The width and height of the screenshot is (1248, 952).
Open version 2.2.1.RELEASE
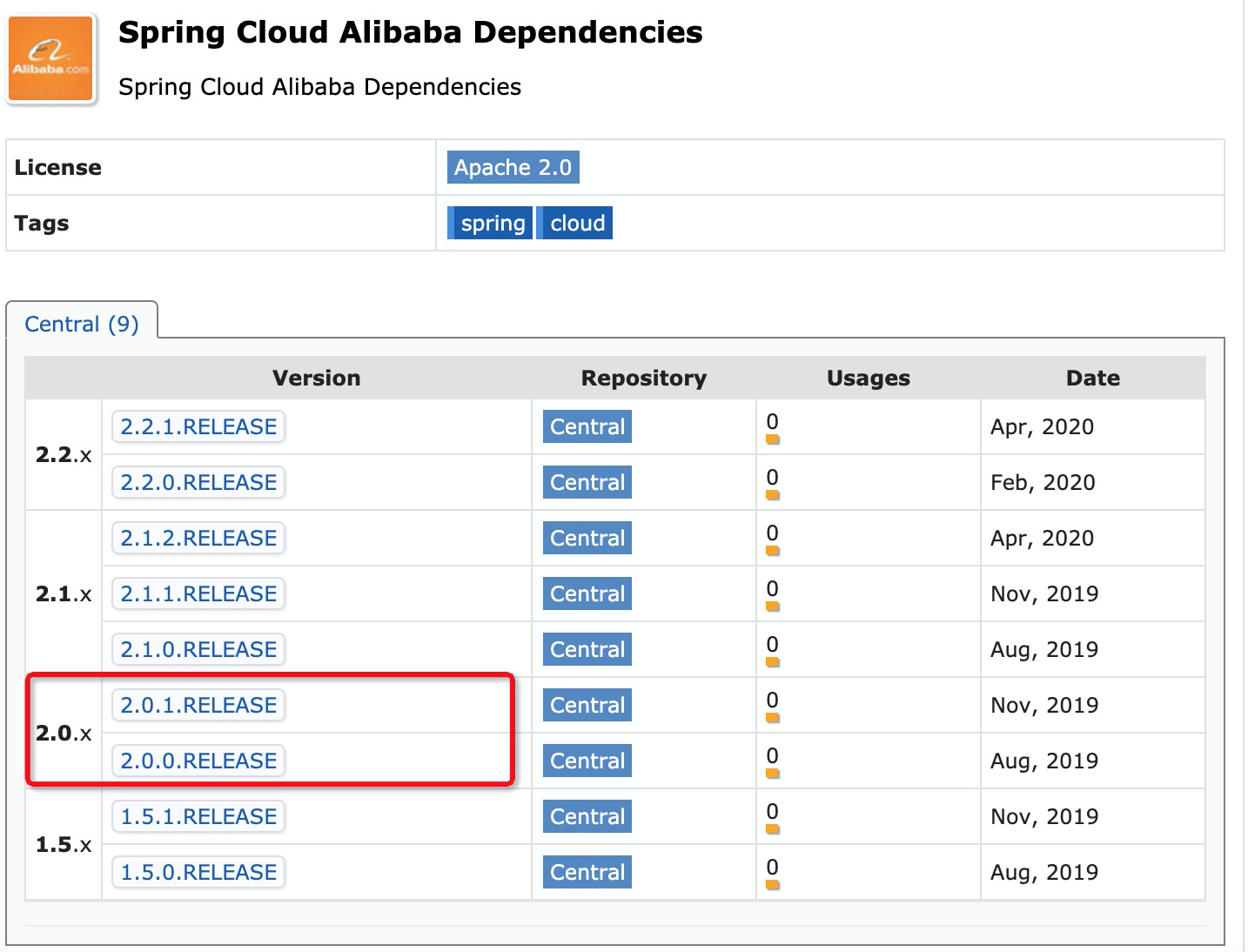tap(198, 426)
